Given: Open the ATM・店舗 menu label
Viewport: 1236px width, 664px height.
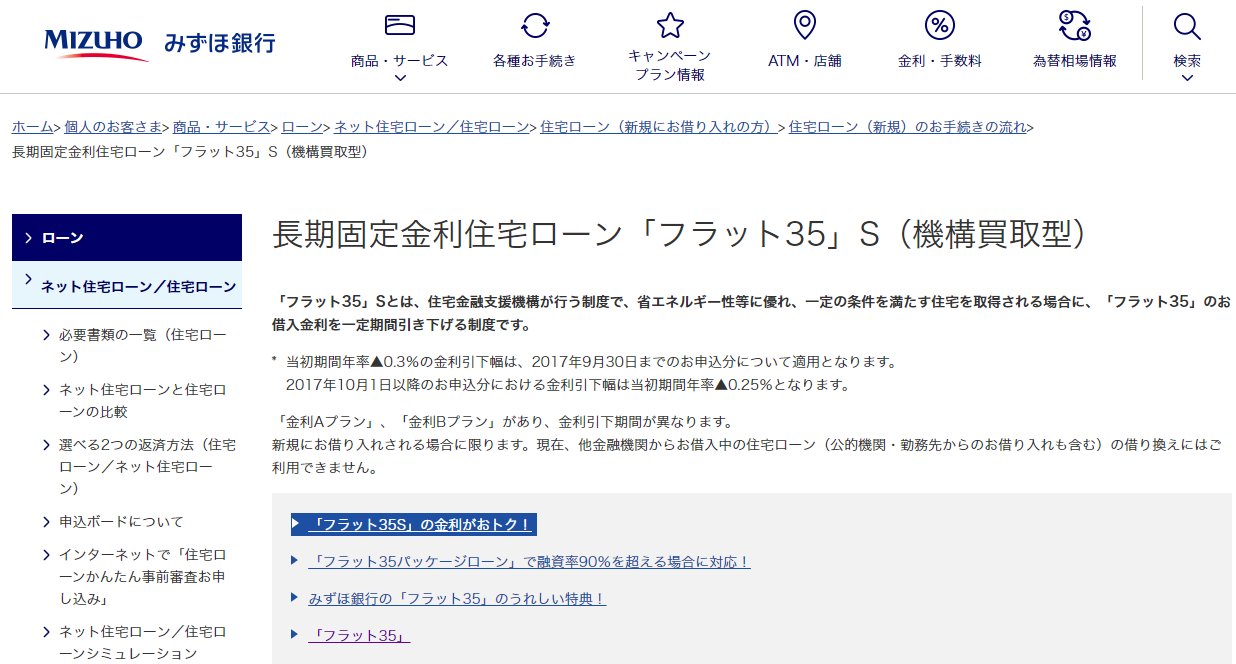Looking at the screenshot, I should 805,60.
